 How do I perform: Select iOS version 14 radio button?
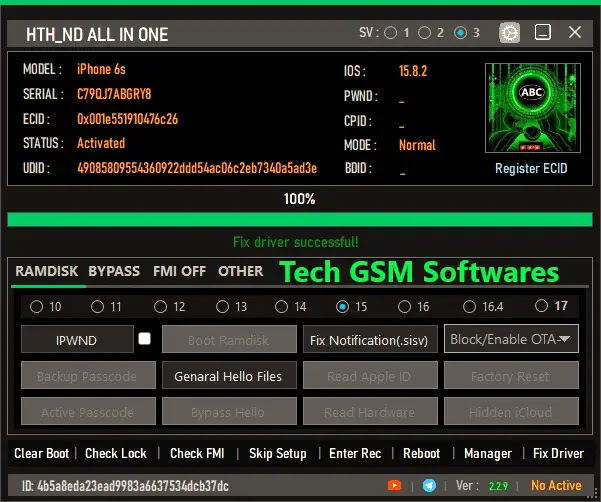(281, 307)
